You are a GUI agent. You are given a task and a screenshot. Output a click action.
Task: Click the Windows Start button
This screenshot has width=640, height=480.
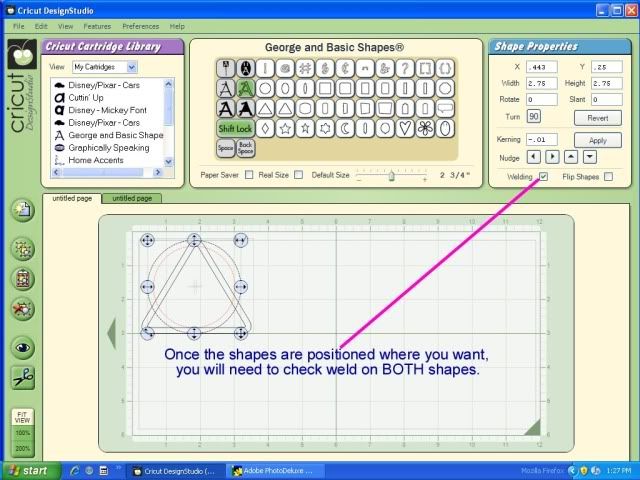pos(31,471)
